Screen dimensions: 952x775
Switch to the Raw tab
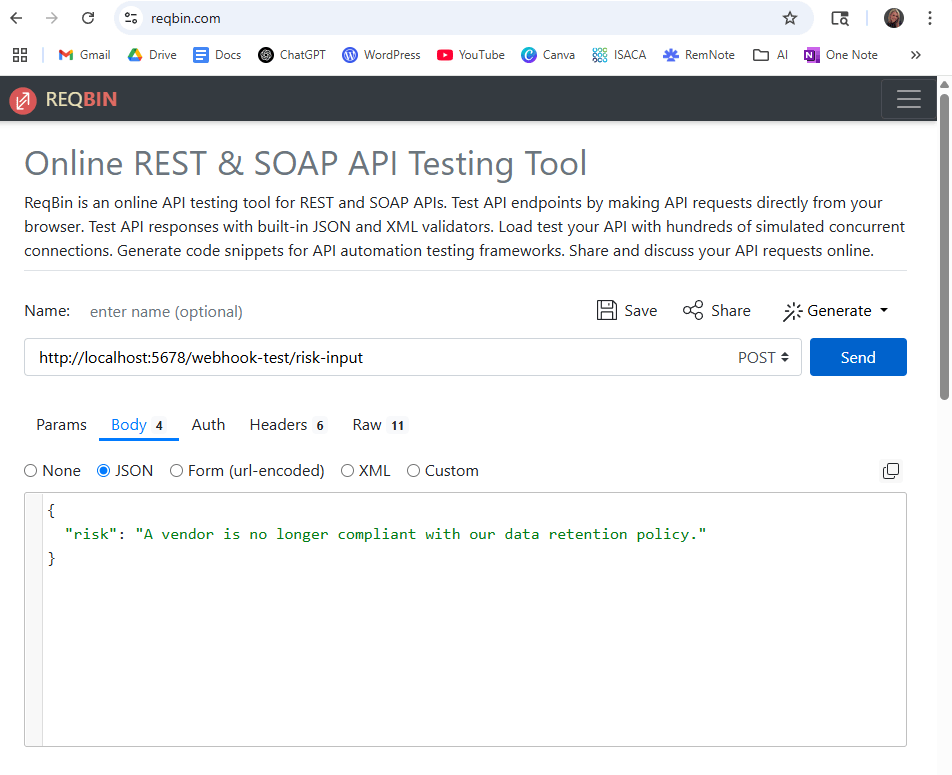pos(378,425)
